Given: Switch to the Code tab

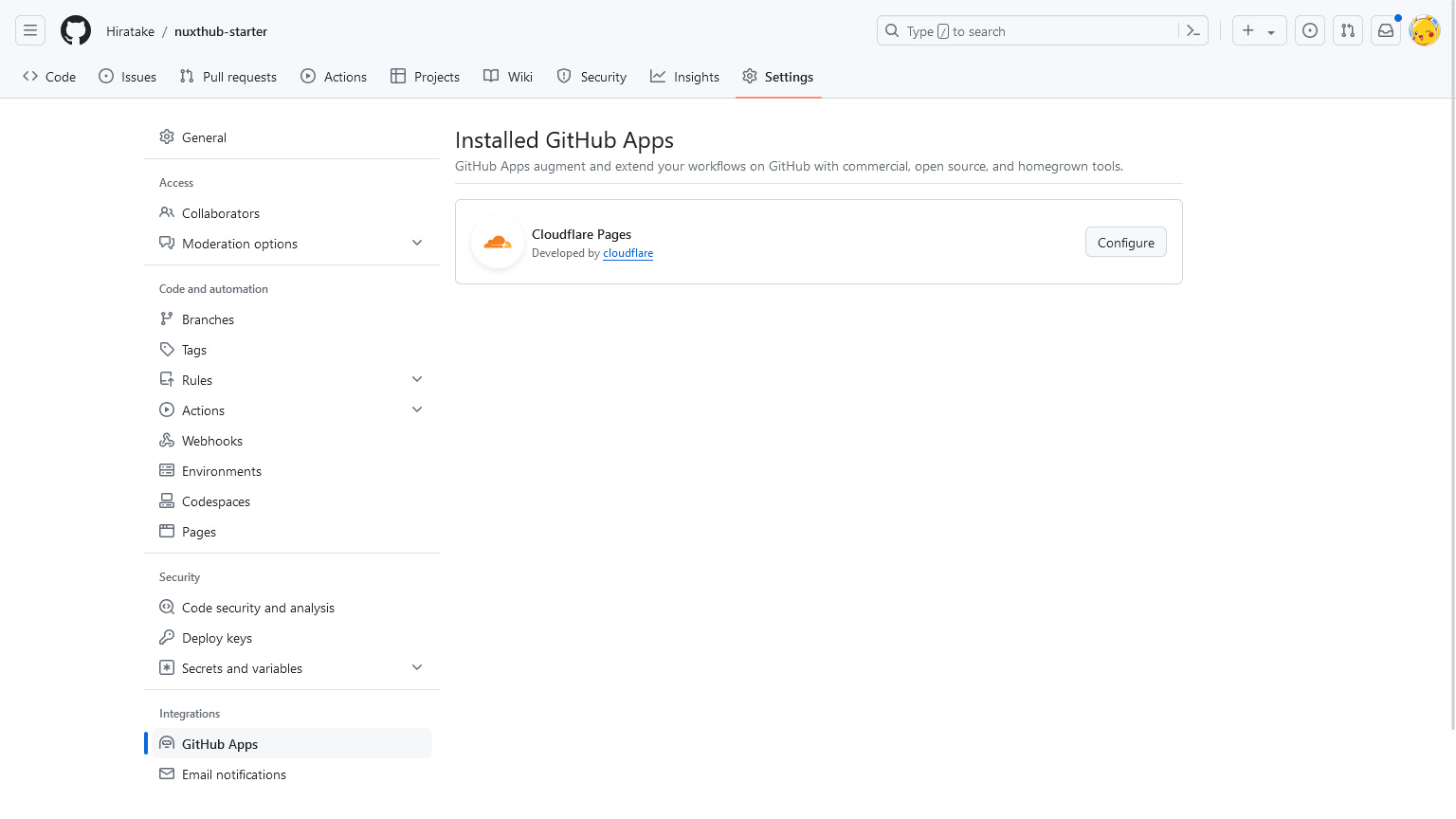Looking at the screenshot, I should [x=49, y=77].
